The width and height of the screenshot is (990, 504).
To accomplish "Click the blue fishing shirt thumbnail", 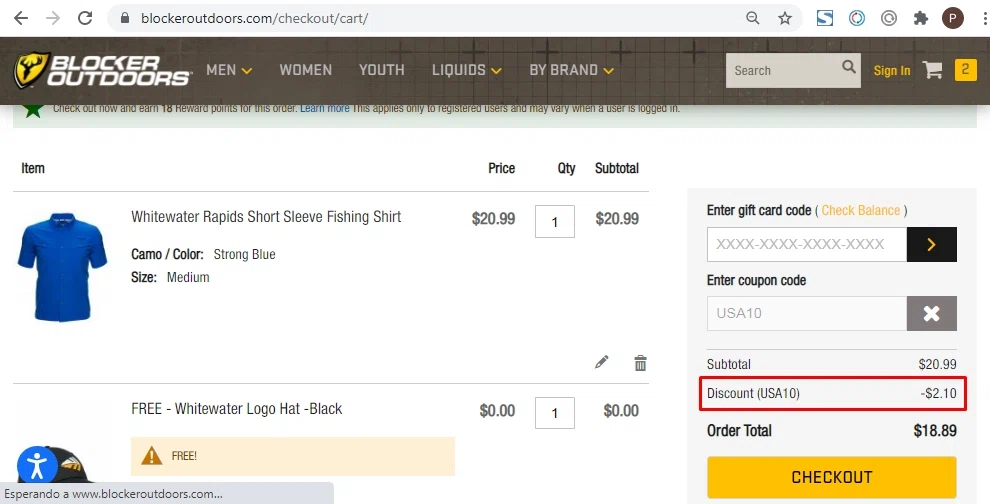I will (x=62, y=267).
